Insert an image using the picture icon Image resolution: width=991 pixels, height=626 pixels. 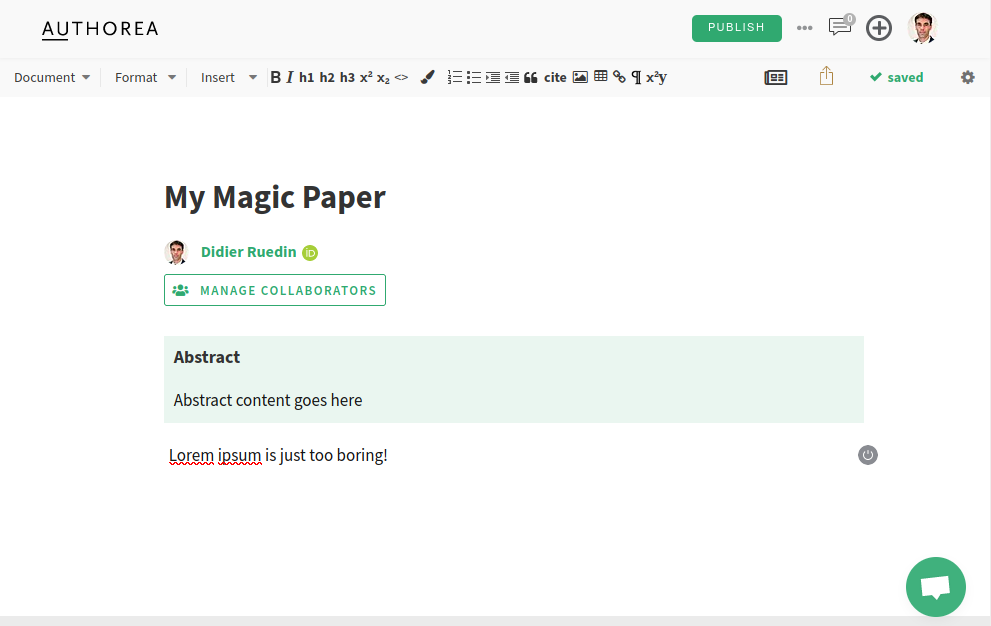pos(580,77)
